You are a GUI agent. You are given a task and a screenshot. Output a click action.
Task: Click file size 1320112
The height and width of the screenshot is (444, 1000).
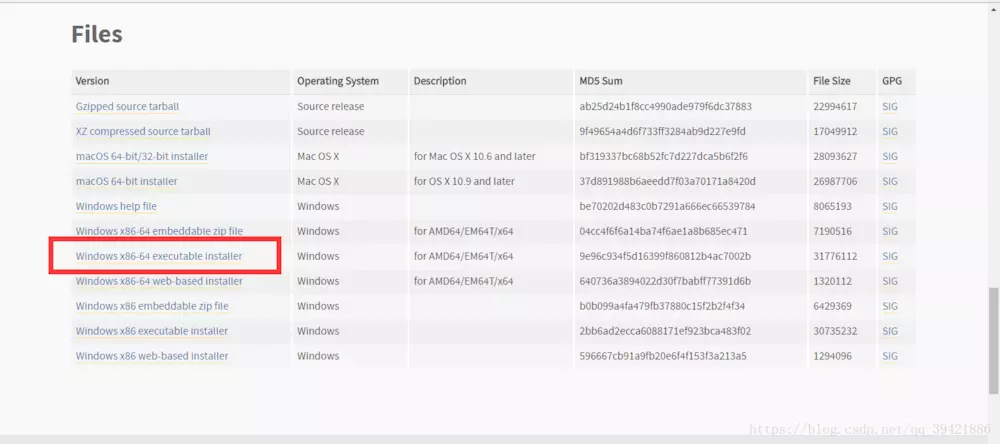click(x=832, y=281)
